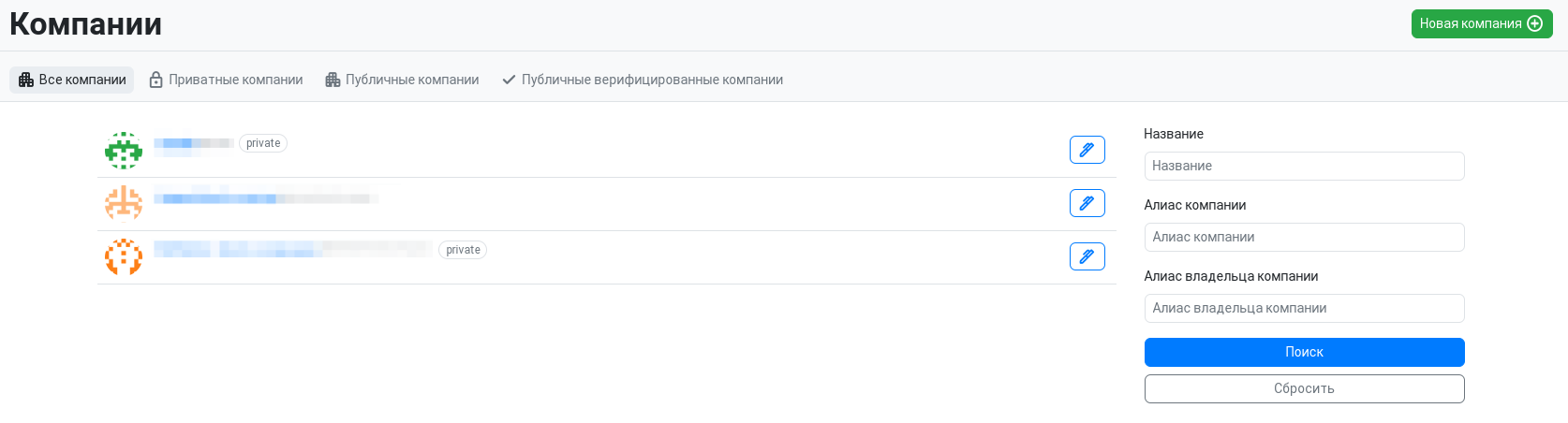
Task: Click the light orange avatar of the second company
Action: click(x=124, y=203)
